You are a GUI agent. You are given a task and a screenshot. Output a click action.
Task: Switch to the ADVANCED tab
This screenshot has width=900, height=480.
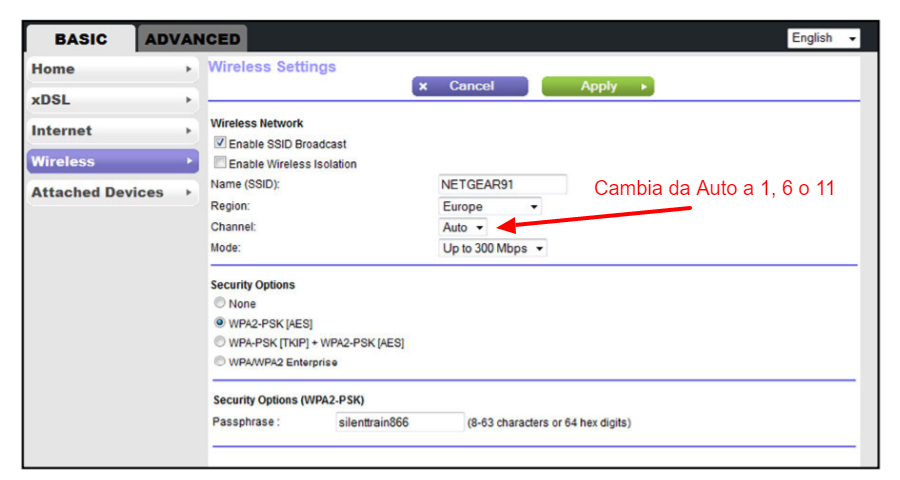pyautogui.click(x=192, y=39)
